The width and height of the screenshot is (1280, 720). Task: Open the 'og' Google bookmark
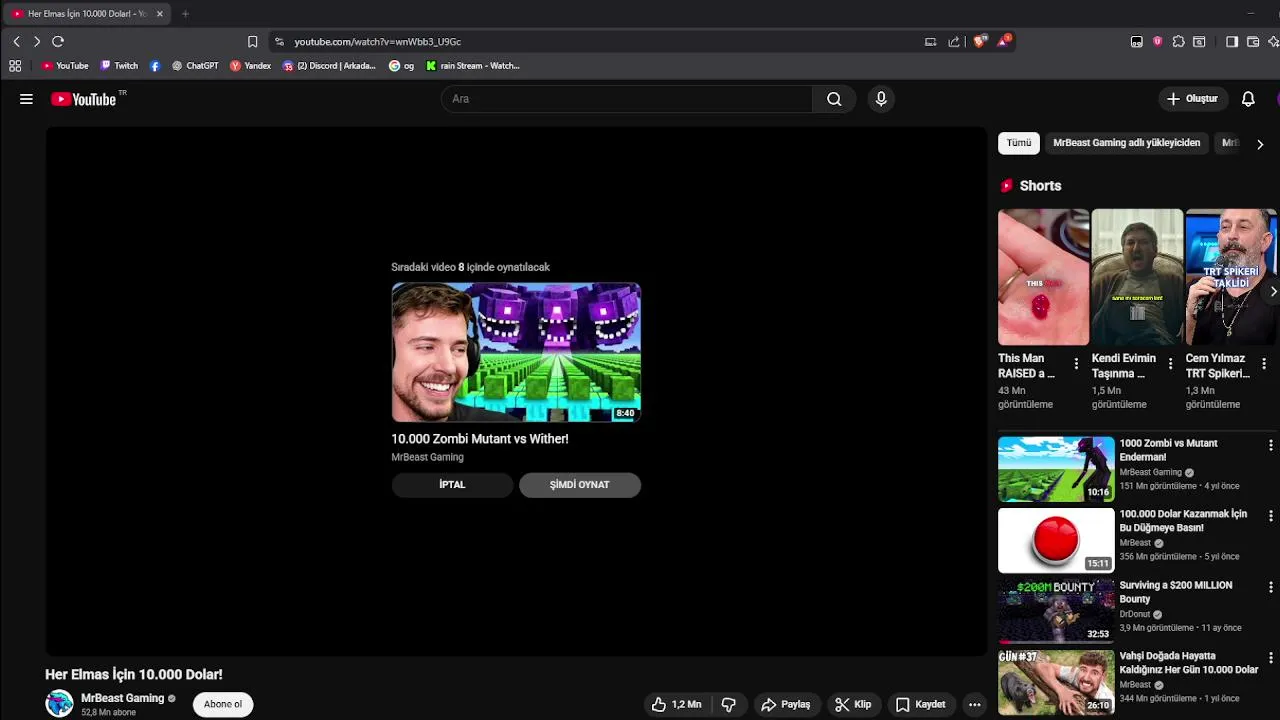pyautogui.click(x=401, y=66)
